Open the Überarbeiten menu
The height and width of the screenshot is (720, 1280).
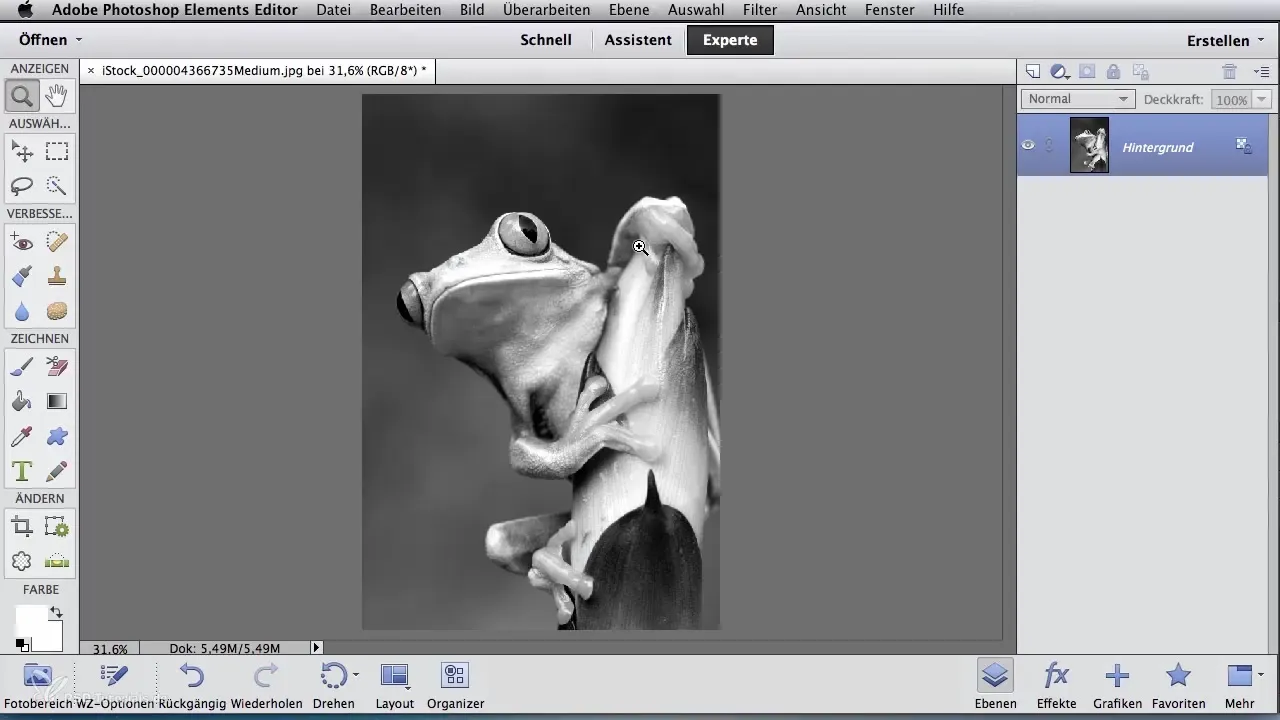coord(547,10)
